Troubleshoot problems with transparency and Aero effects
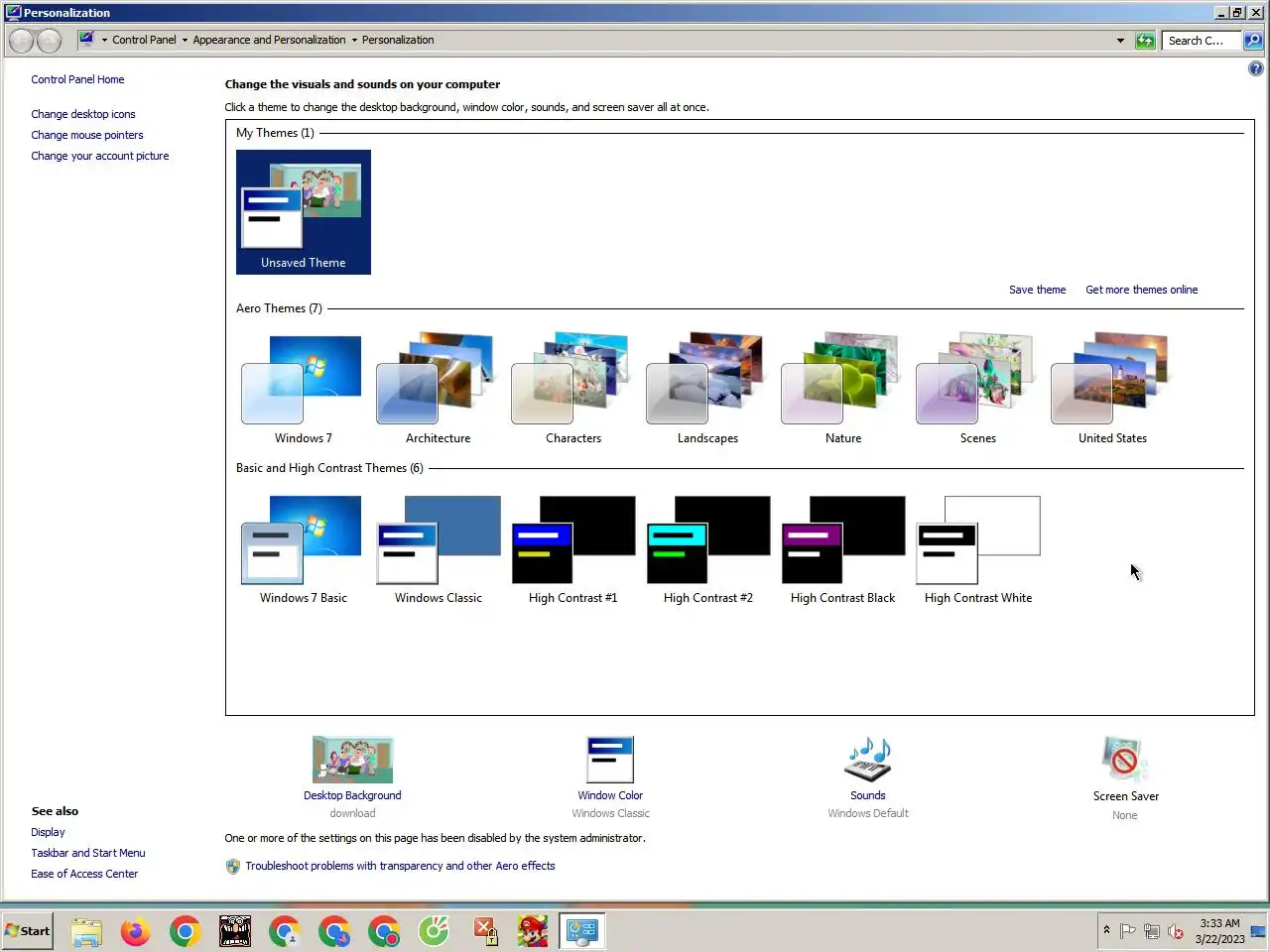Image resolution: width=1270 pixels, height=952 pixels. click(400, 866)
